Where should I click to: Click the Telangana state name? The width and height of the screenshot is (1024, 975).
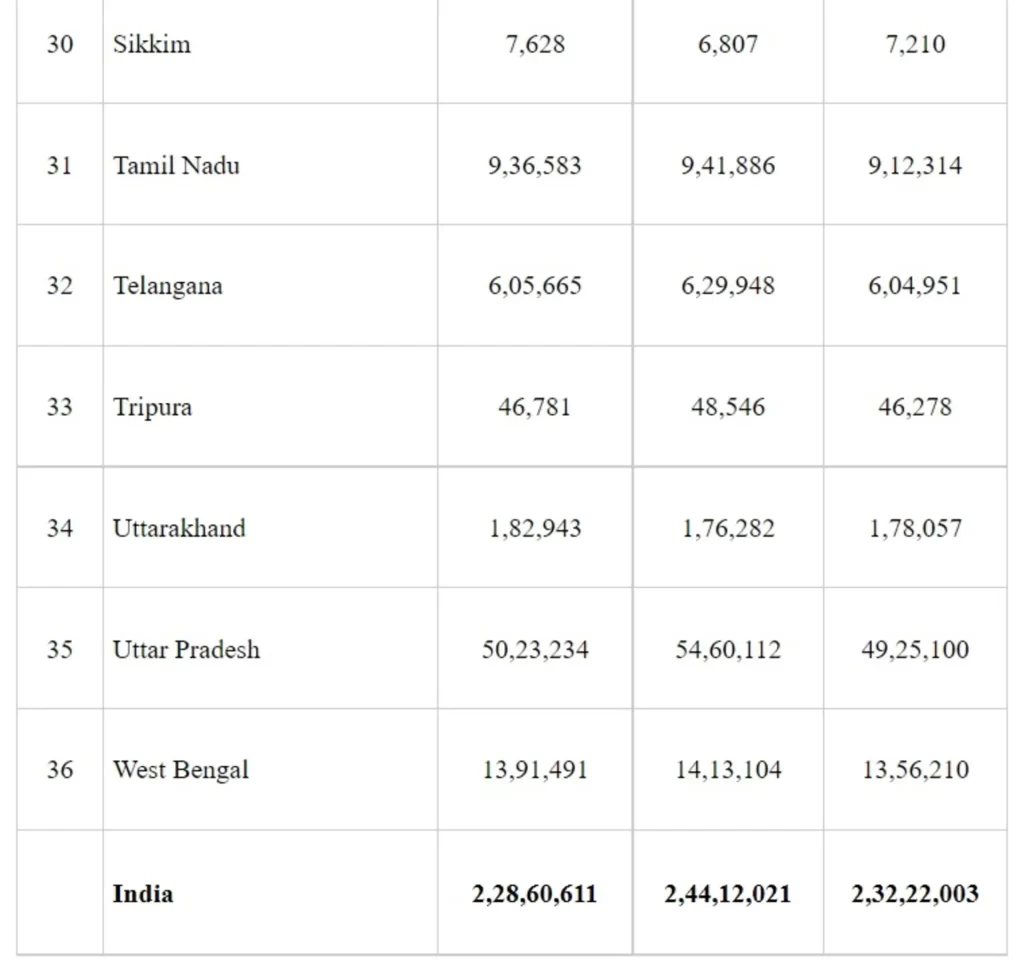pos(167,286)
